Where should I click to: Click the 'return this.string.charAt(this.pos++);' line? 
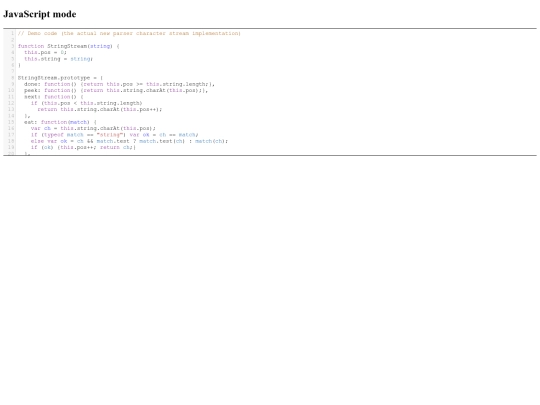pyautogui.click(x=100, y=109)
